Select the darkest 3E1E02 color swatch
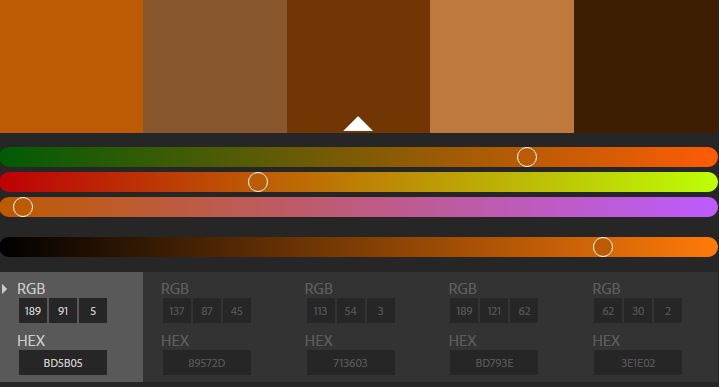 pos(647,66)
